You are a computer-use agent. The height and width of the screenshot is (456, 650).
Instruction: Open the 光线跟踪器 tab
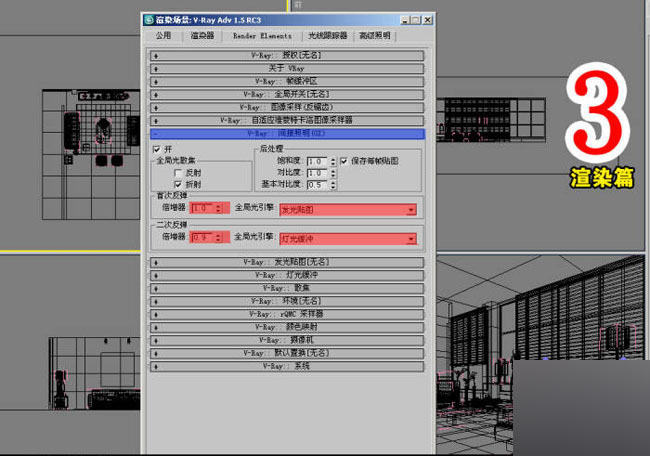[x=327, y=36]
